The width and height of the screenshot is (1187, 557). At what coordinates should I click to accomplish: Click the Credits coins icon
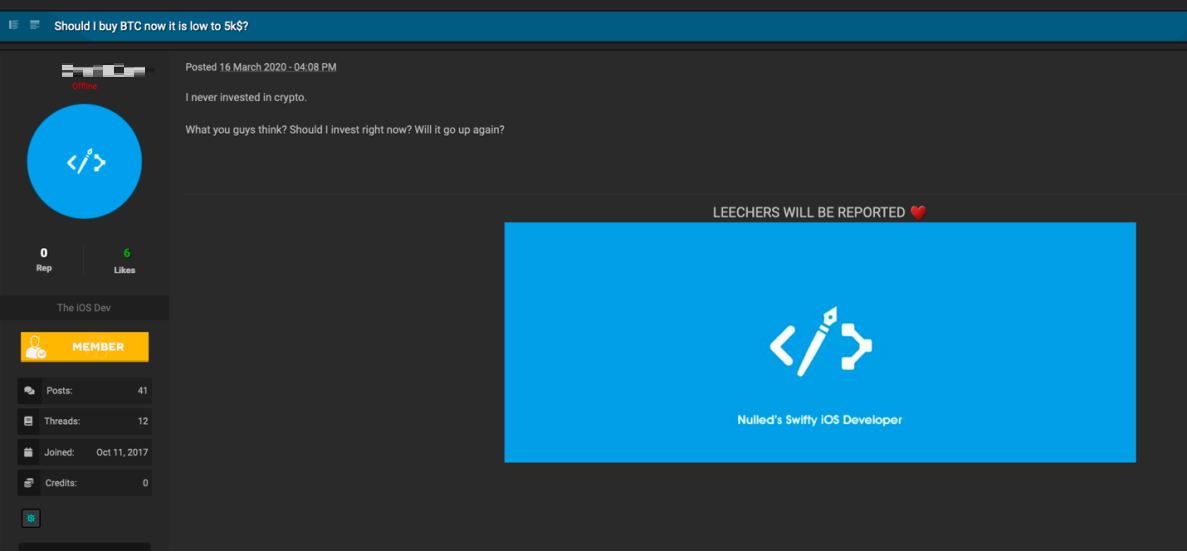(x=29, y=484)
